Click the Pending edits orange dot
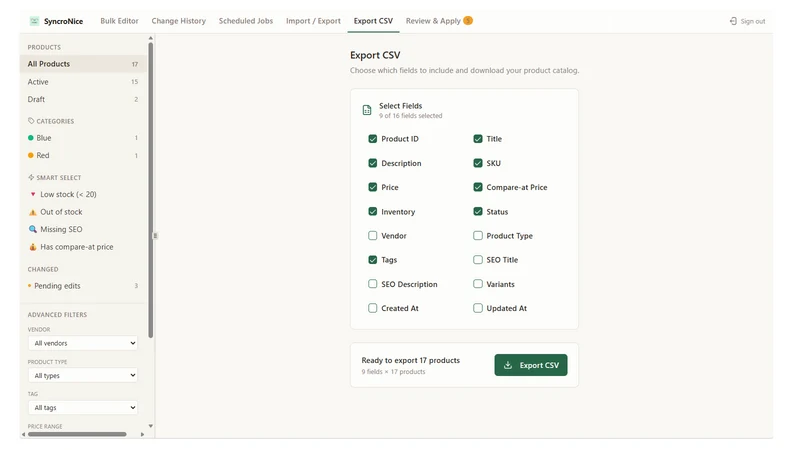This screenshot has width=800, height=450. tap(30, 286)
